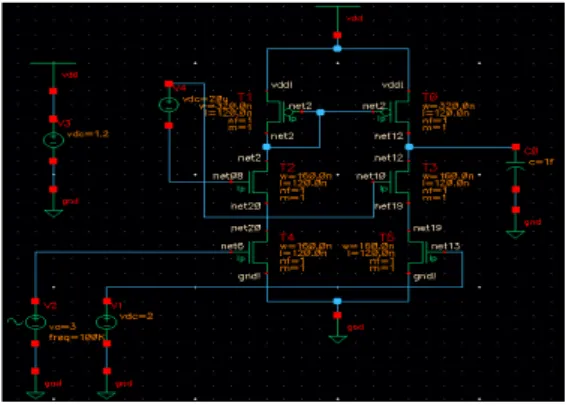Click the net12 output wire junction
The width and height of the screenshot is (566, 406).
coord(409,147)
